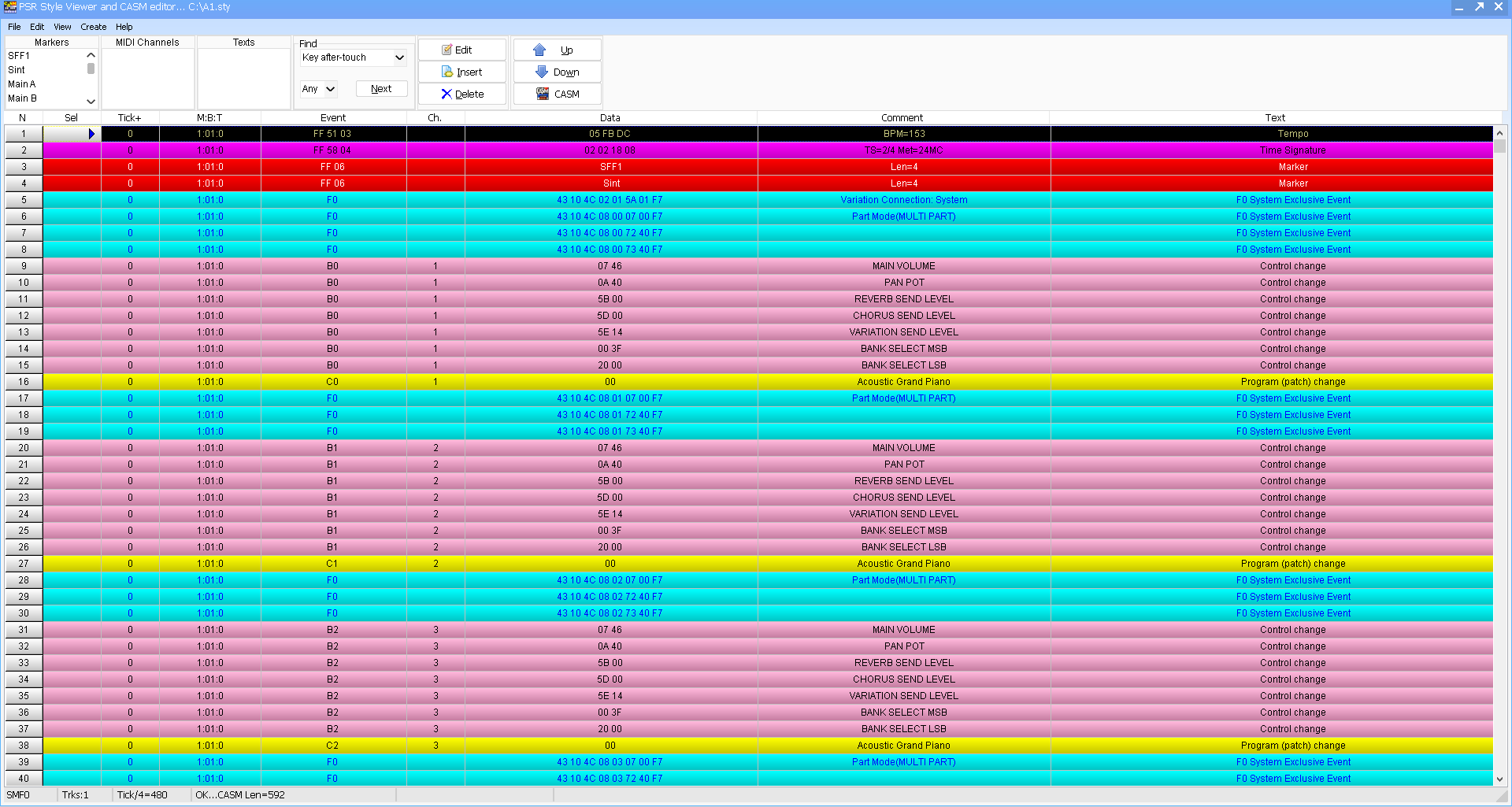This screenshot has height=807, width=1512.
Task: Click BPM=153 comment cell
Action: [904, 134]
